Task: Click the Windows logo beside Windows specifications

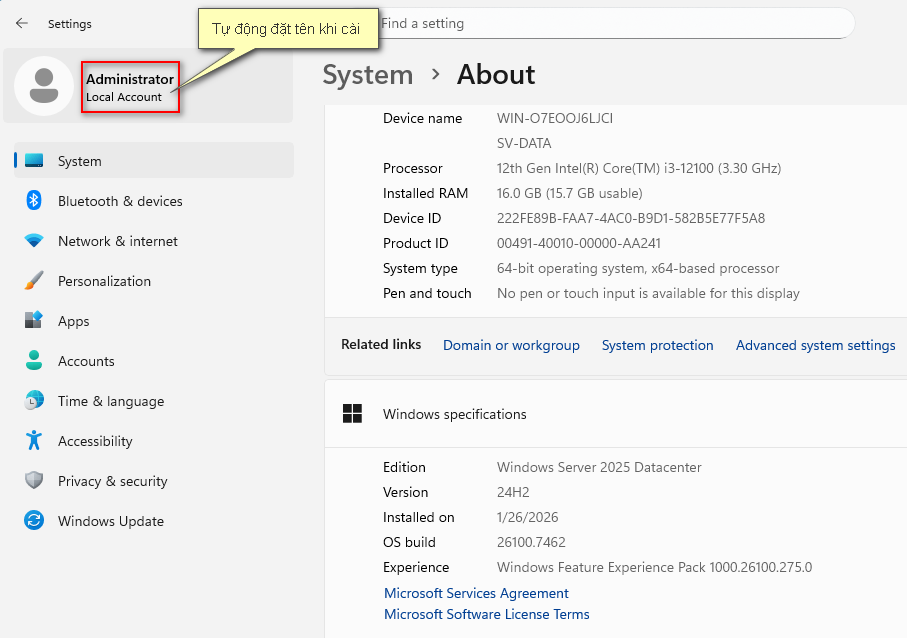Action: pos(352,414)
